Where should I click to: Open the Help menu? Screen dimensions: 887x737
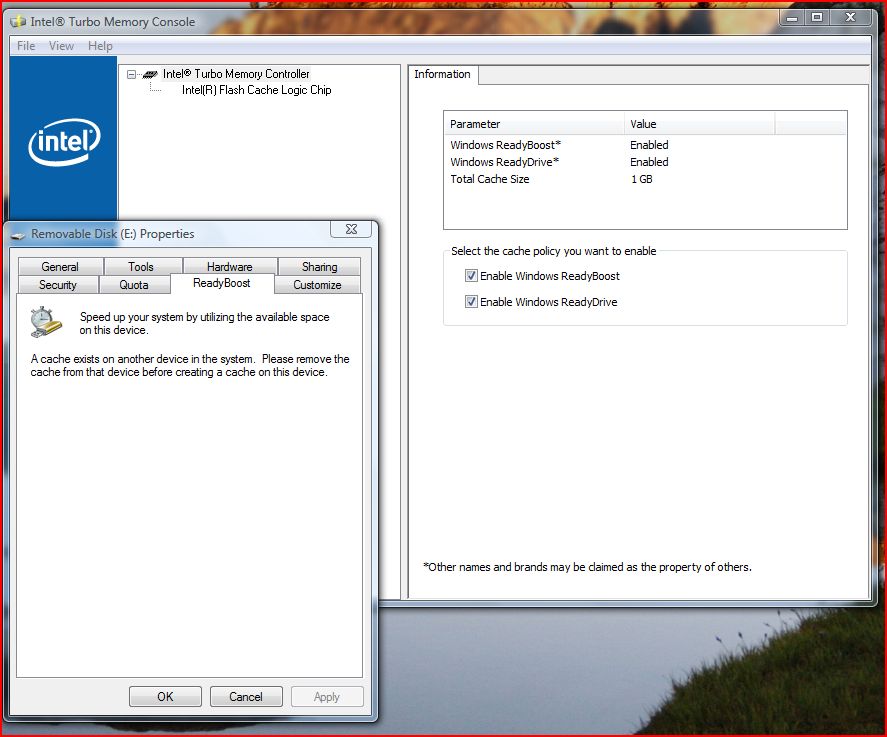coord(100,46)
